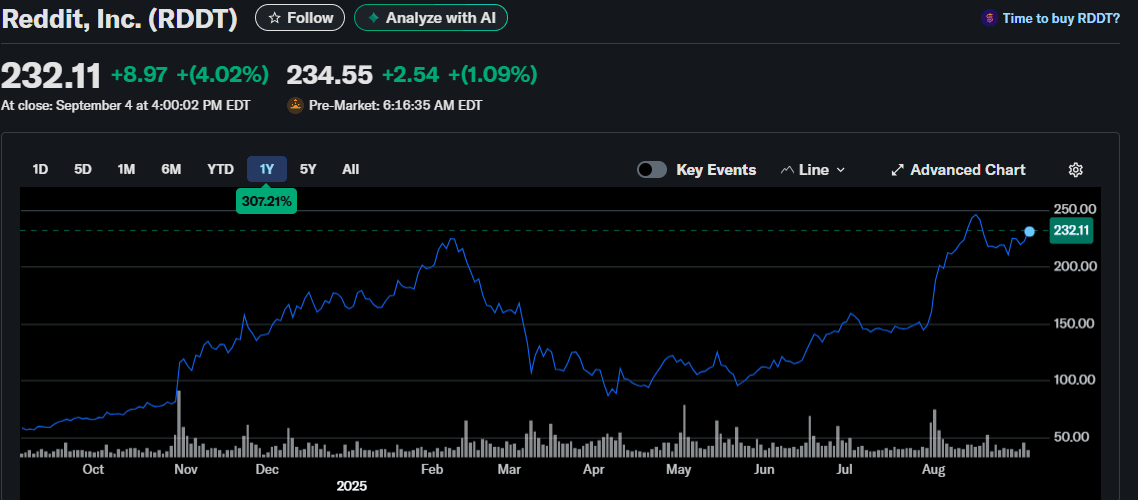Click the sparkle icon in Analyze with AI

[373, 18]
